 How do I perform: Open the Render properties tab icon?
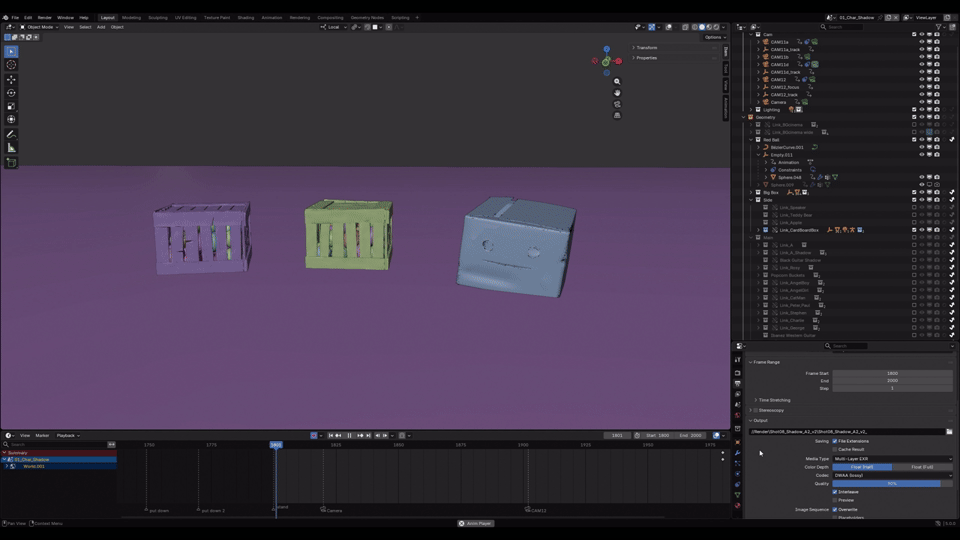click(x=738, y=373)
